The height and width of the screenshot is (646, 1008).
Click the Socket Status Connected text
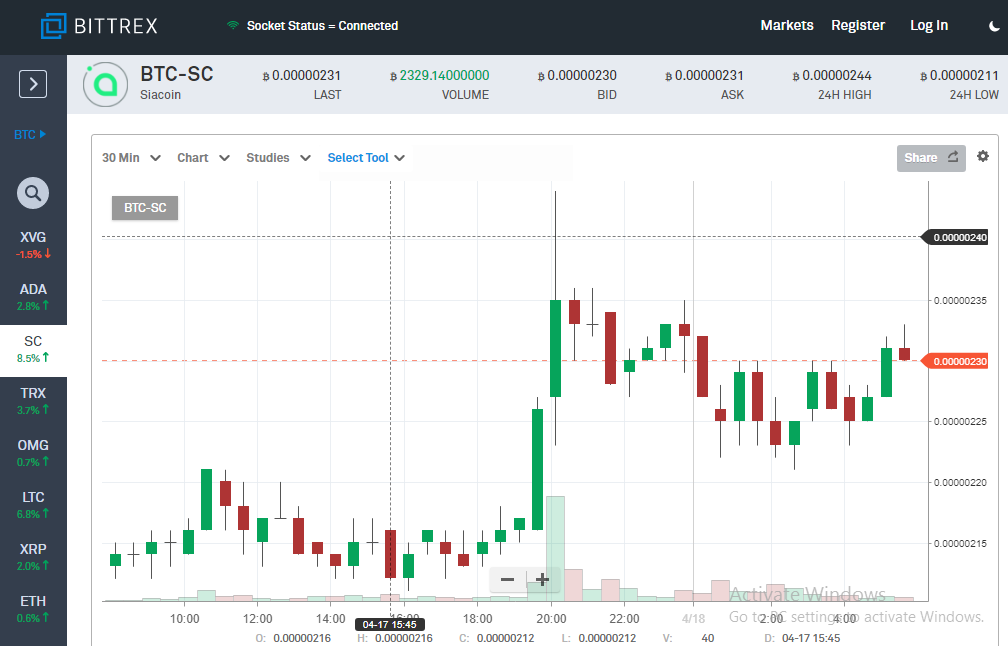pyautogui.click(x=322, y=26)
